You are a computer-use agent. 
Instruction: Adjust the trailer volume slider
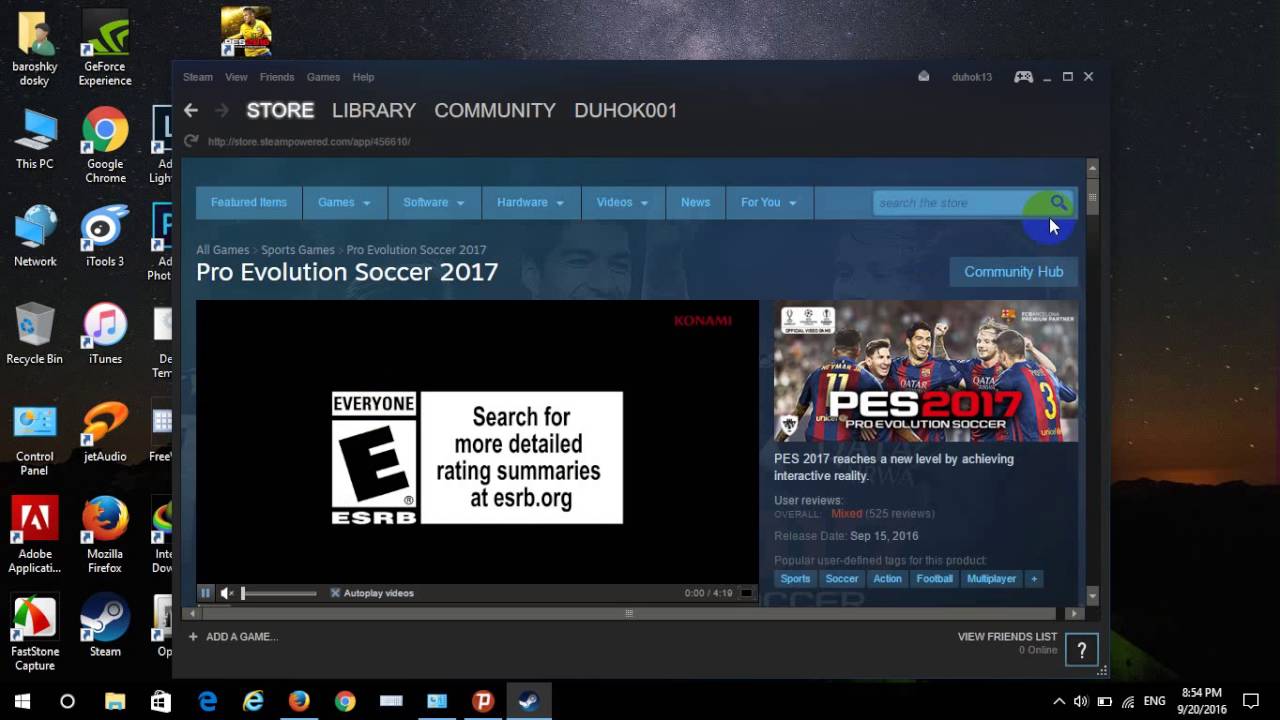279,593
